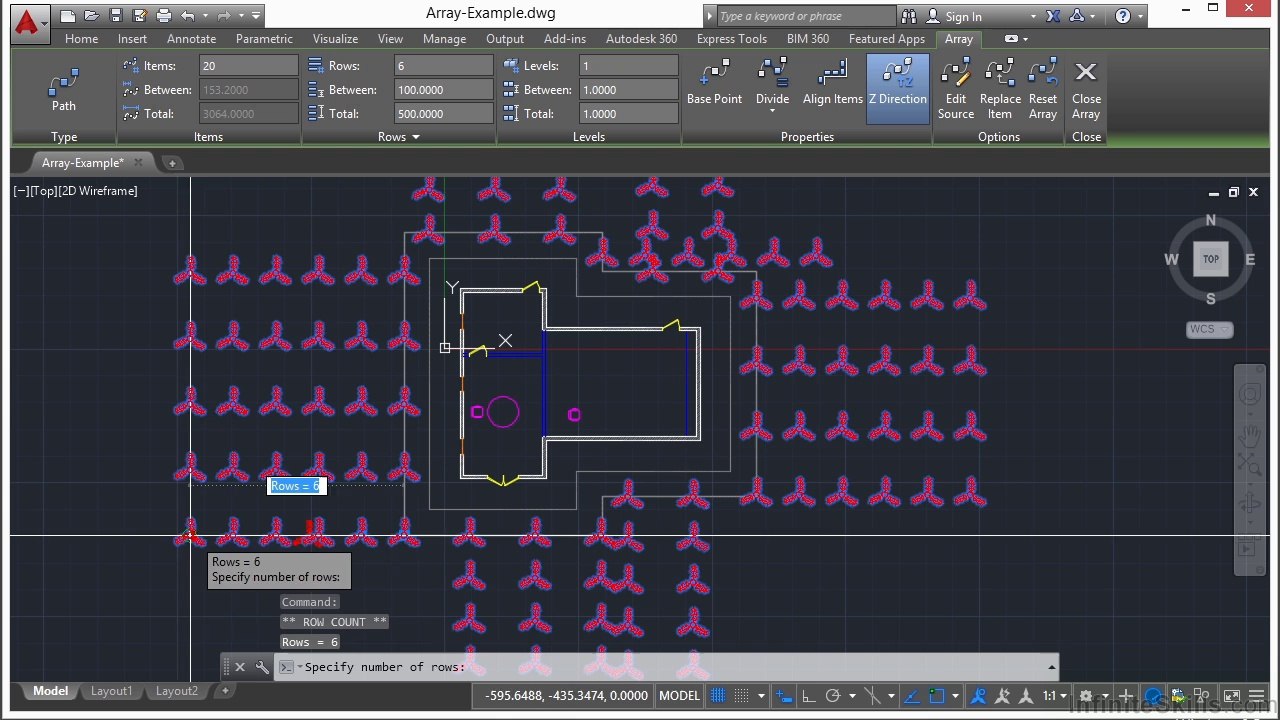Click the Rows count field
This screenshot has width=1280, height=720.
coord(443,66)
